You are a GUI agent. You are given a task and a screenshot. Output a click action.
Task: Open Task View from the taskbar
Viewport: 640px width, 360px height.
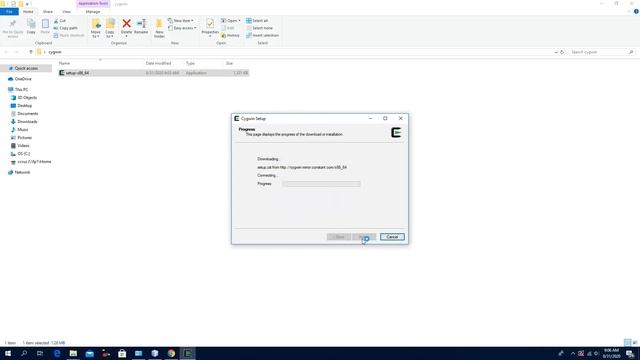(40, 353)
